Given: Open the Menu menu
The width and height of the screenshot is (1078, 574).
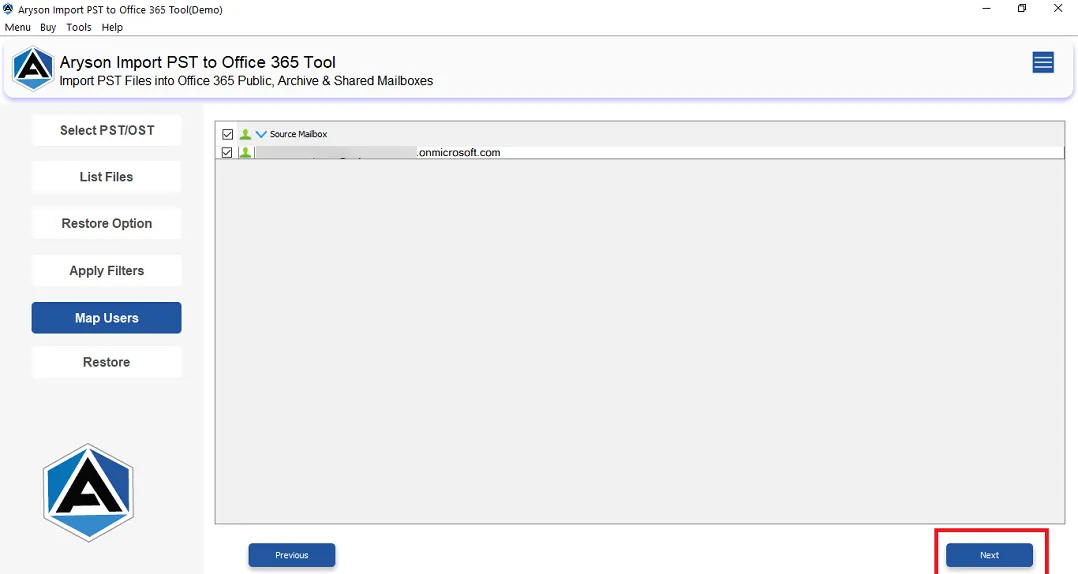Looking at the screenshot, I should (18, 27).
